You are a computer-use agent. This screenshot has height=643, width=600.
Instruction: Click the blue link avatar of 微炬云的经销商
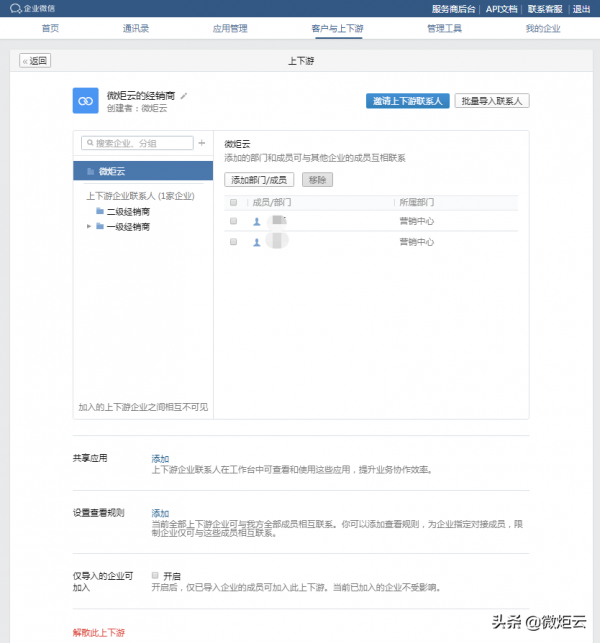86,100
